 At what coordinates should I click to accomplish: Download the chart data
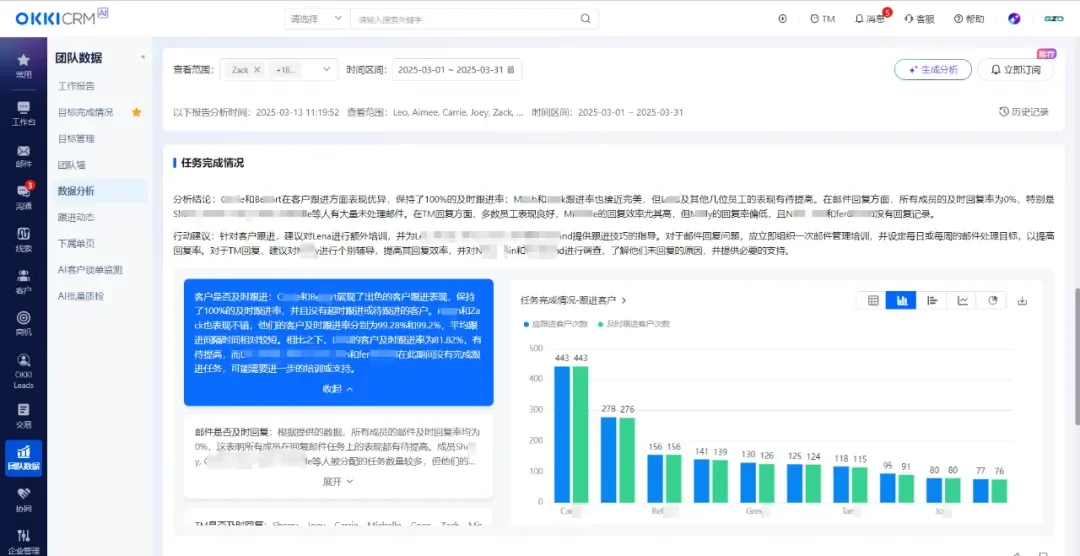[x=1022, y=300]
